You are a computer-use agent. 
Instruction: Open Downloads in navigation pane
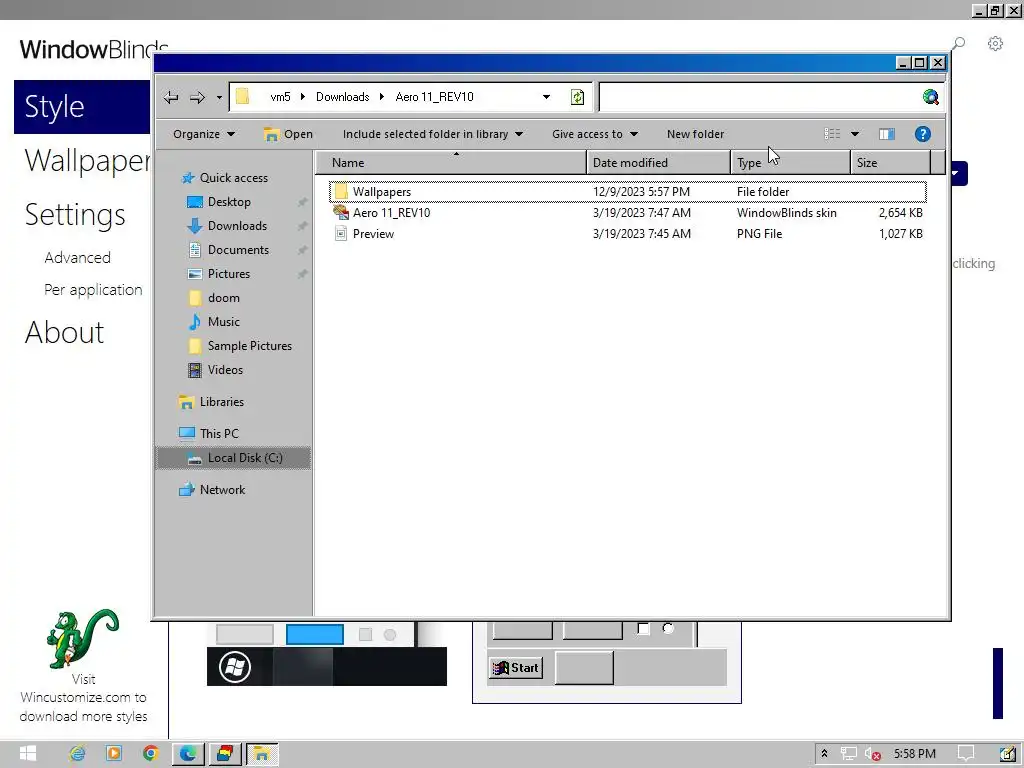[227, 226]
